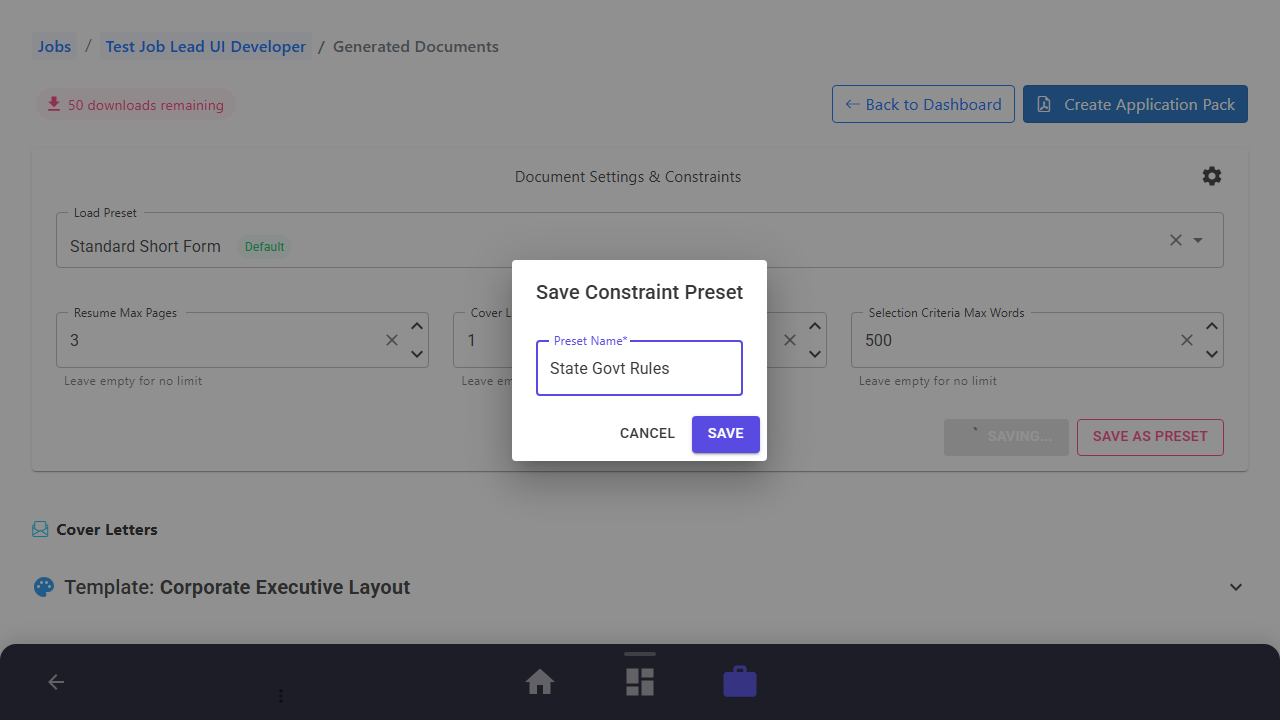
Task: Increase Selection Criteria Max Words
Action: point(1212,326)
